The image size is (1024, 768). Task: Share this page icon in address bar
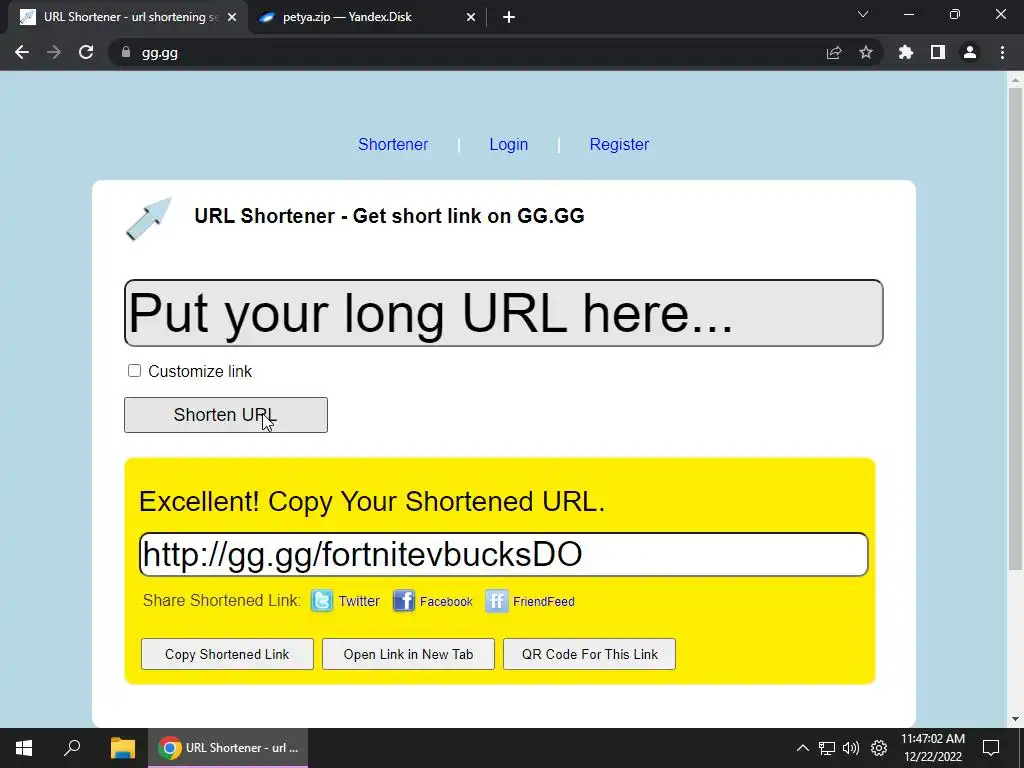[x=834, y=52]
